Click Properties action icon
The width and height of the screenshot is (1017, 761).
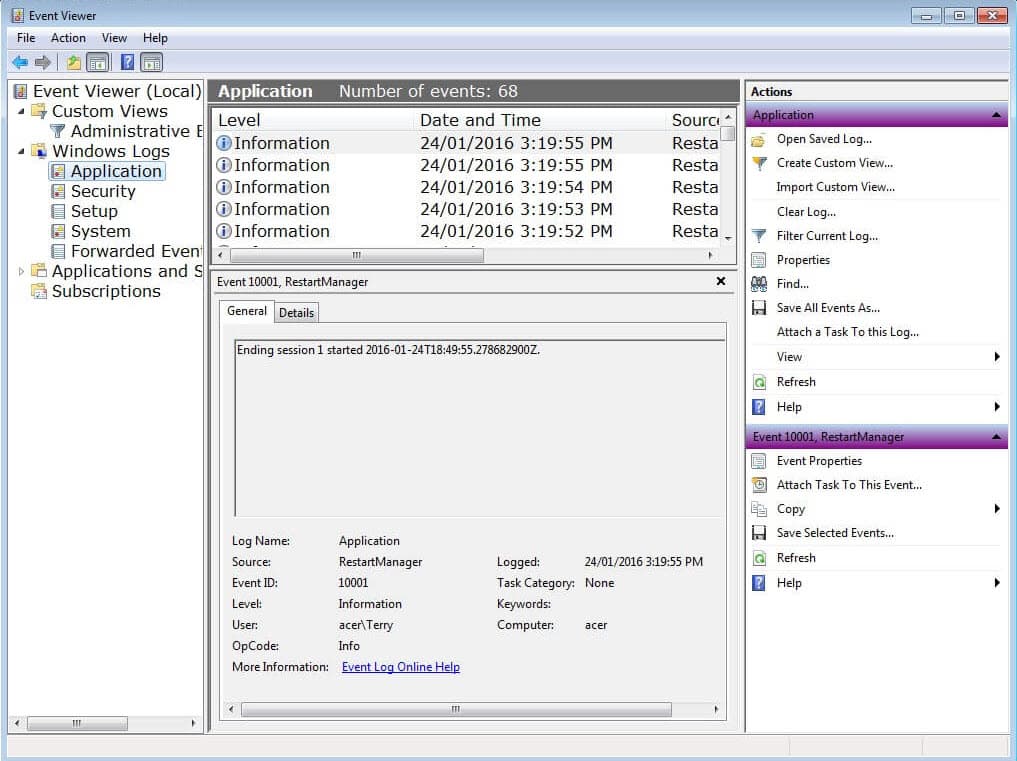[x=758, y=260]
